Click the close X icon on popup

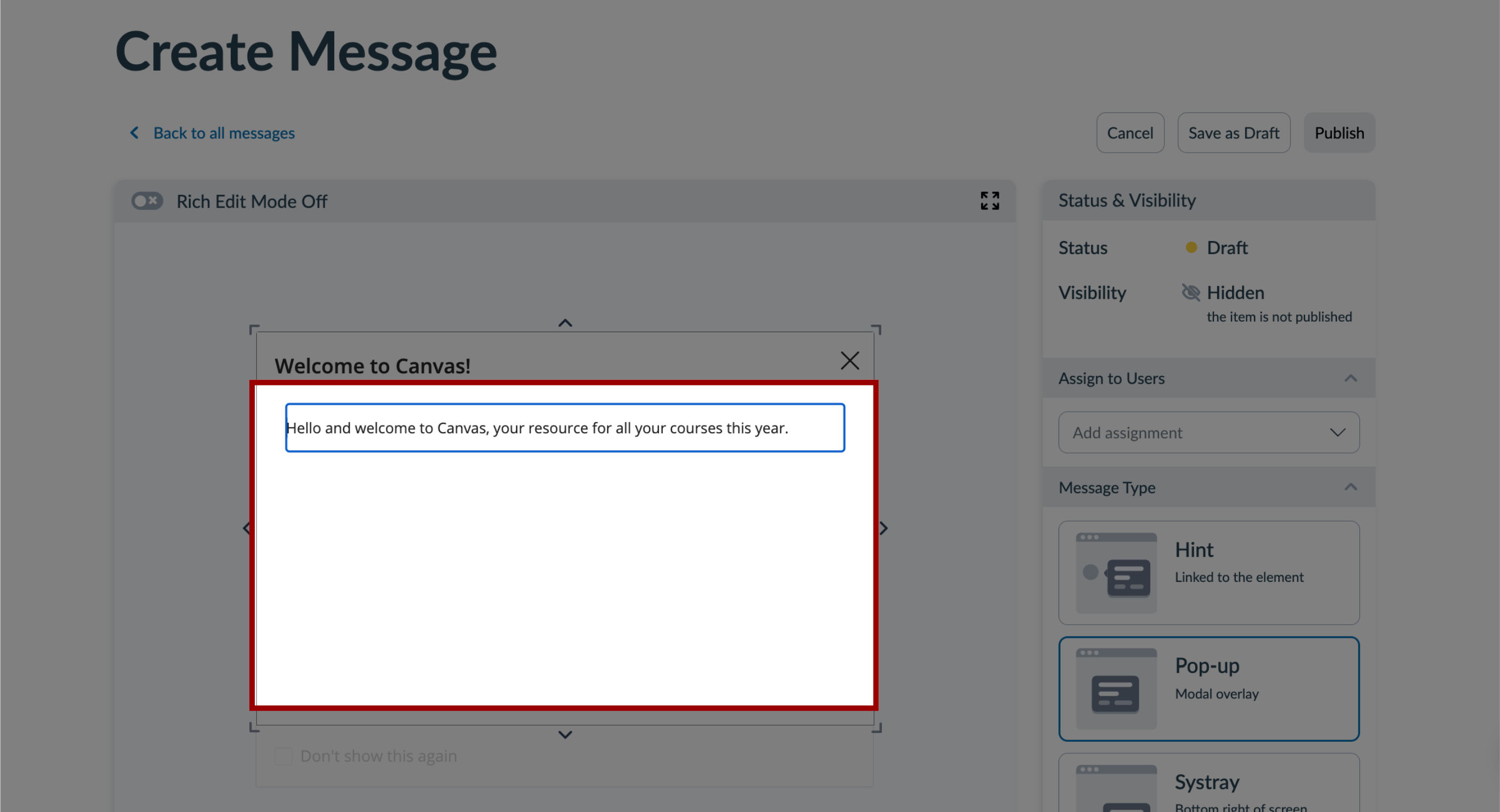pos(849,361)
